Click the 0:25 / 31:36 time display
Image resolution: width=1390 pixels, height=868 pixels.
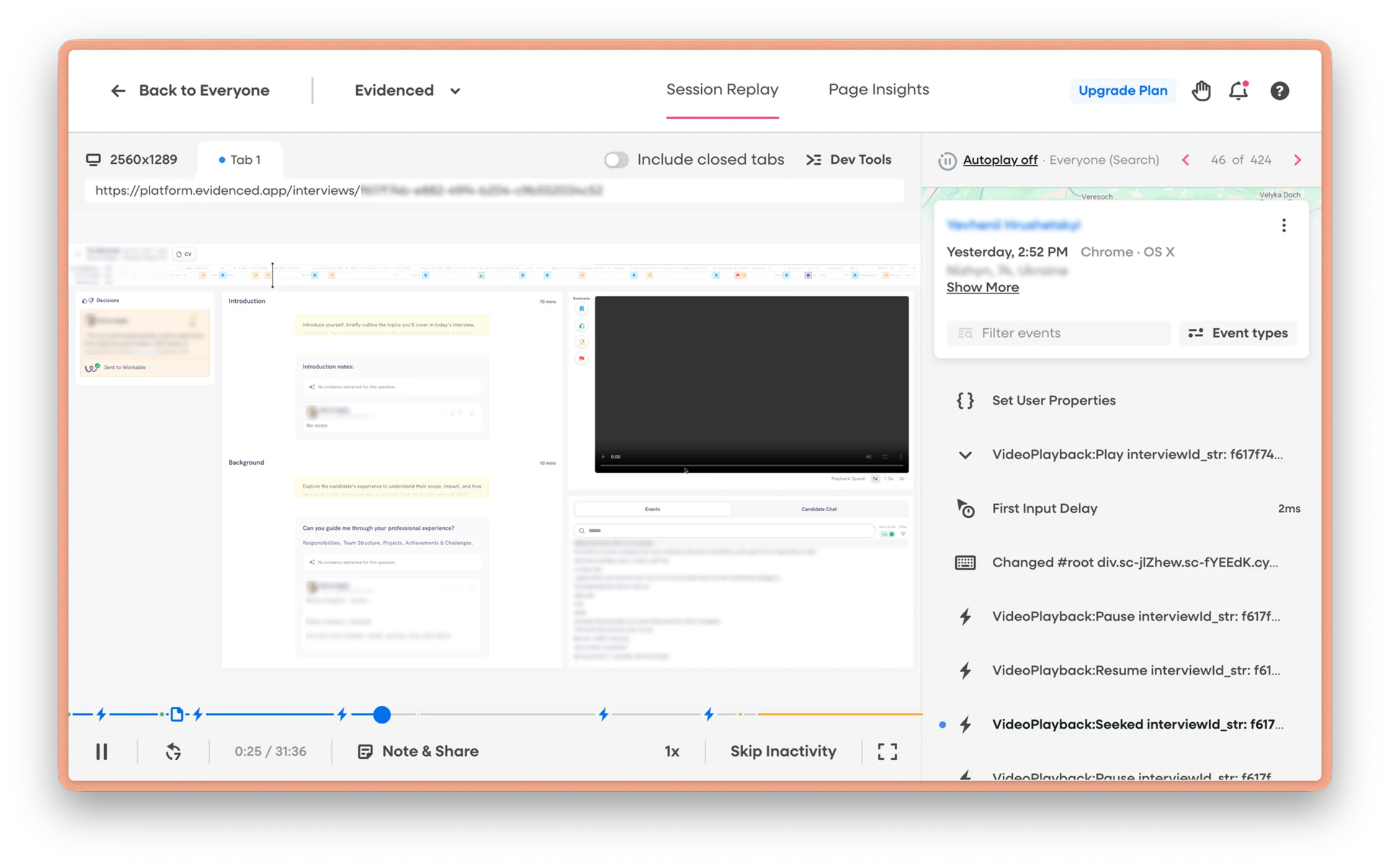270,751
